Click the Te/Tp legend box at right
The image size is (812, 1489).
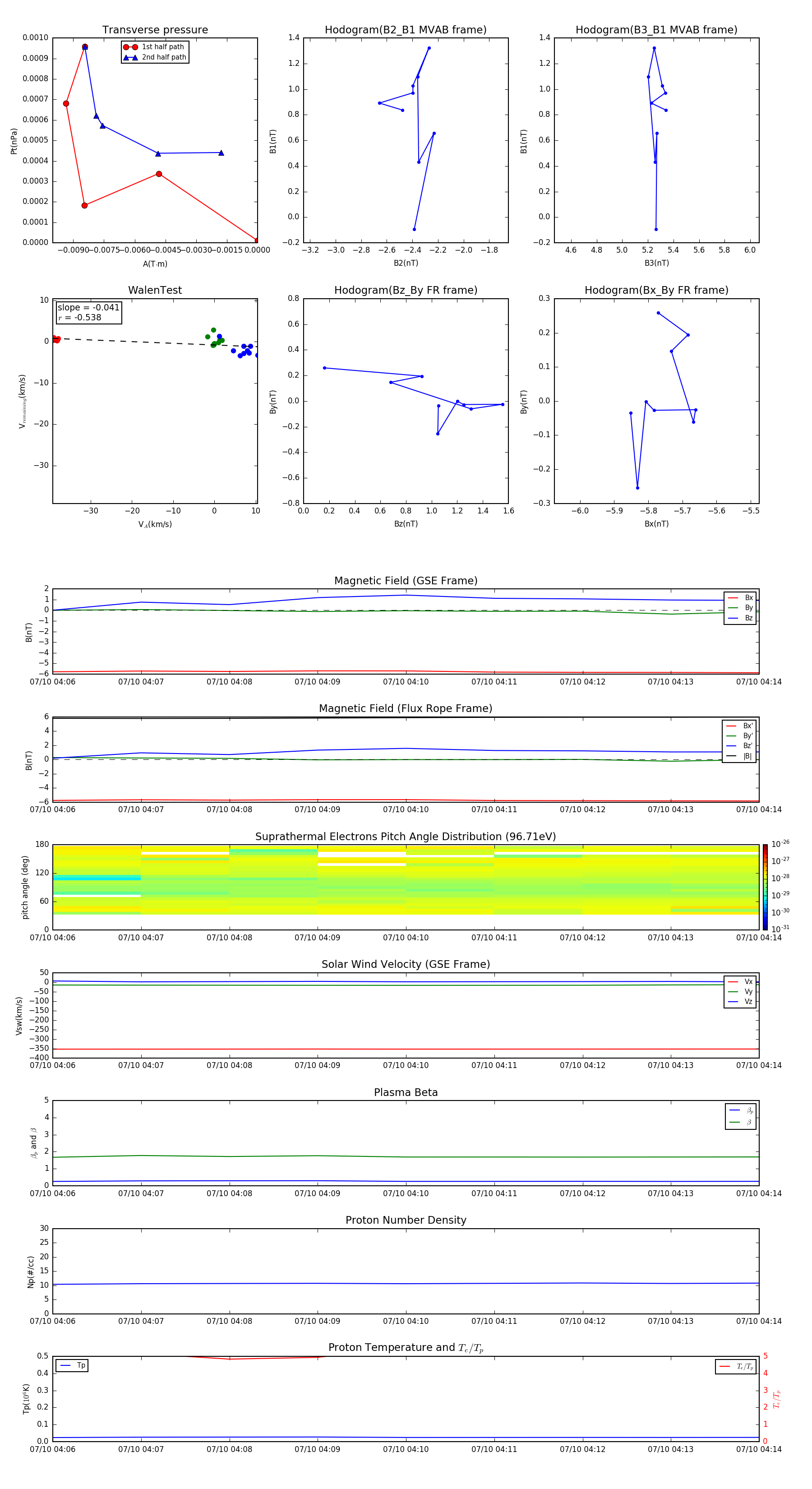click(735, 1366)
